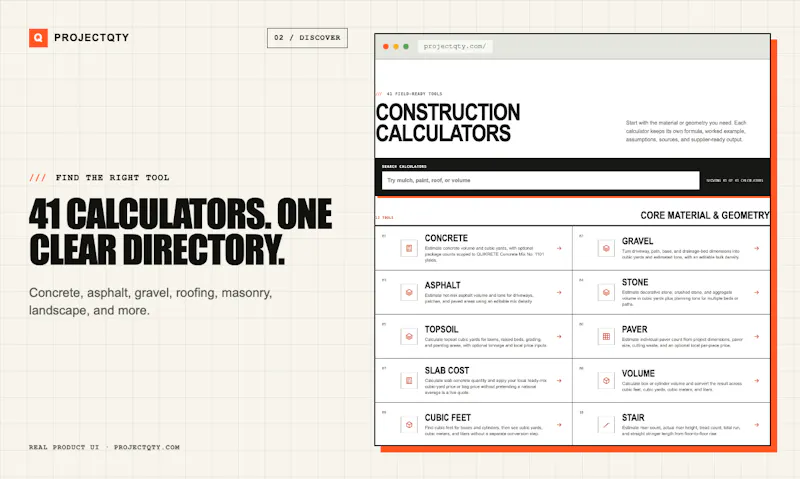Open the Stone calculator icon
Viewport: 800px width, 479px height.
click(606, 293)
